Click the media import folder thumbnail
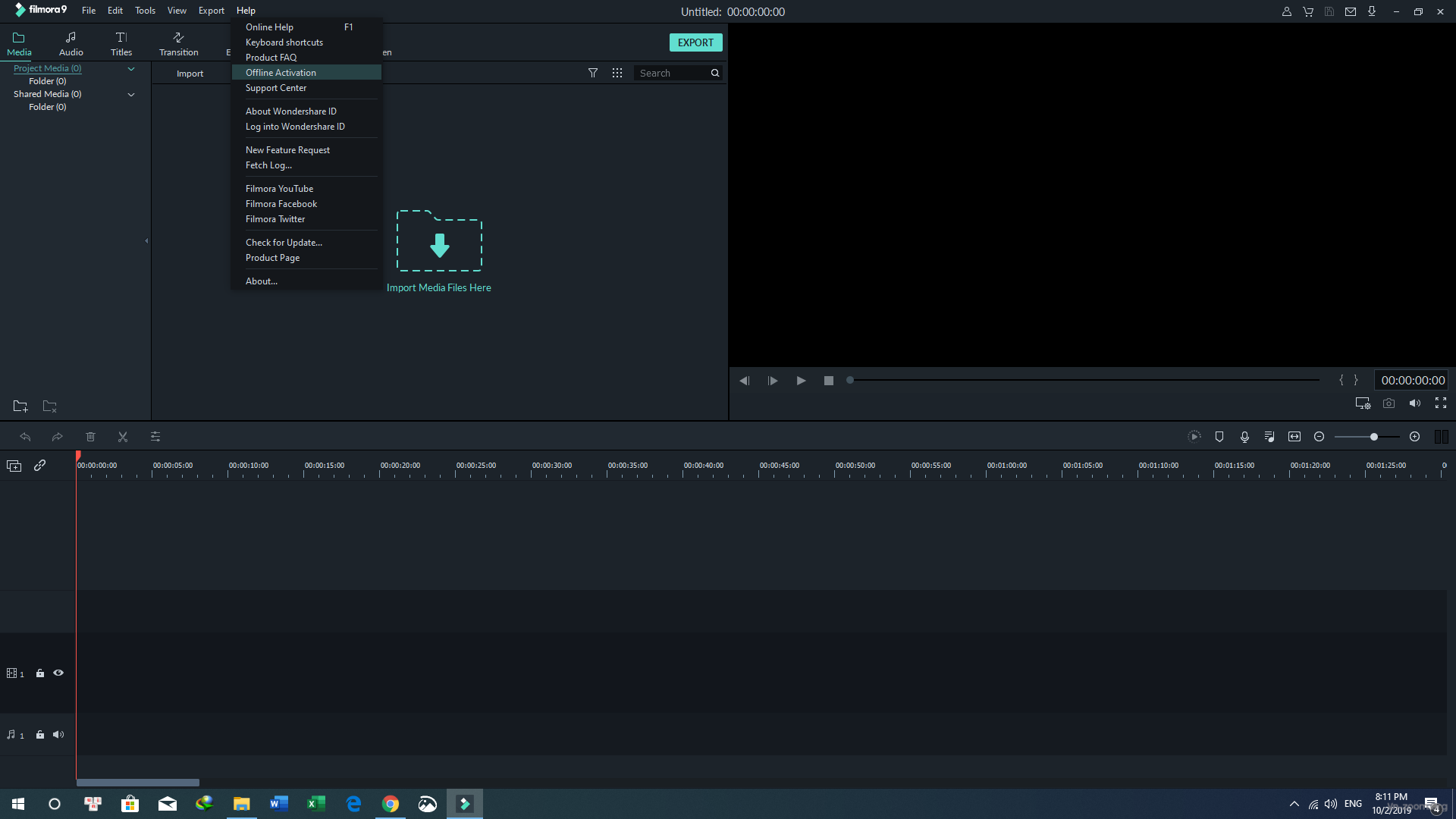Screen dimensions: 1456x819 click(439, 241)
